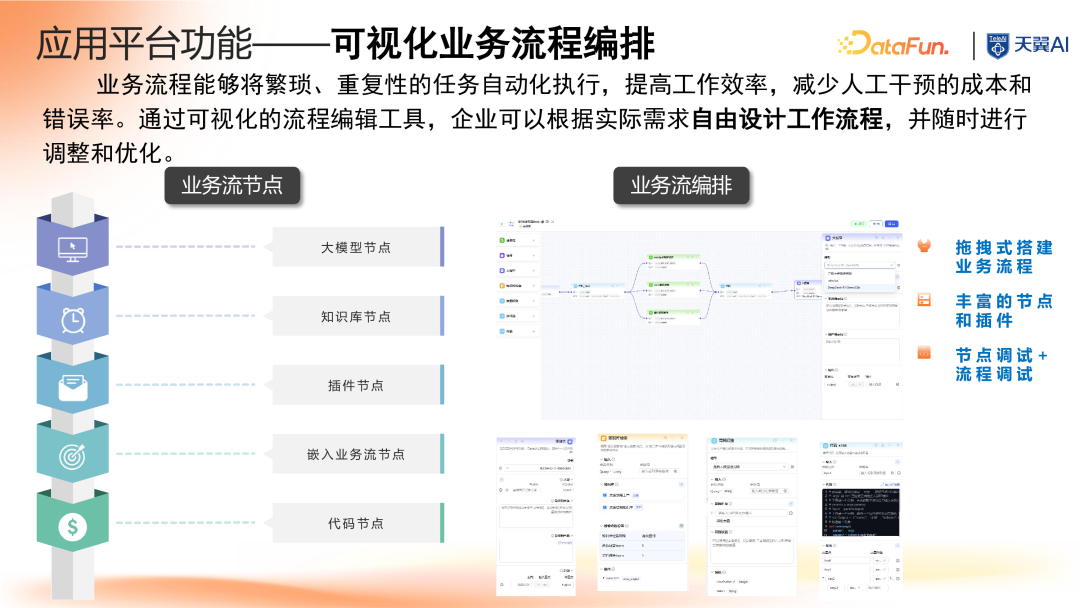Select the 插件节点 label
The height and width of the screenshot is (608, 1080).
point(356,386)
